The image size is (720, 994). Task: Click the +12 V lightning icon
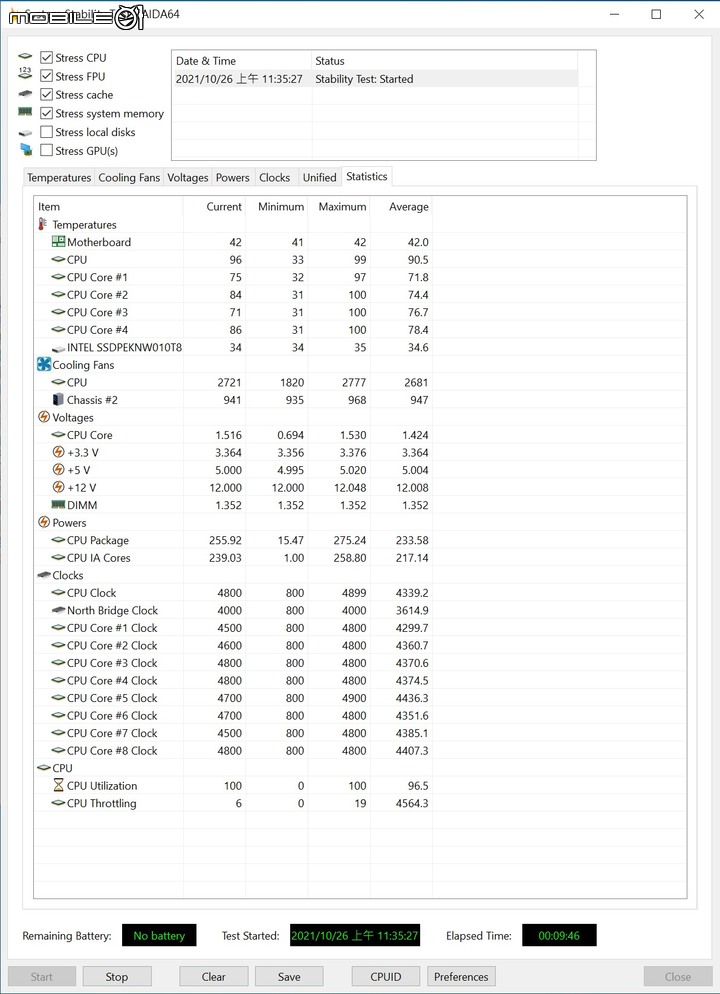coord(58,487)
